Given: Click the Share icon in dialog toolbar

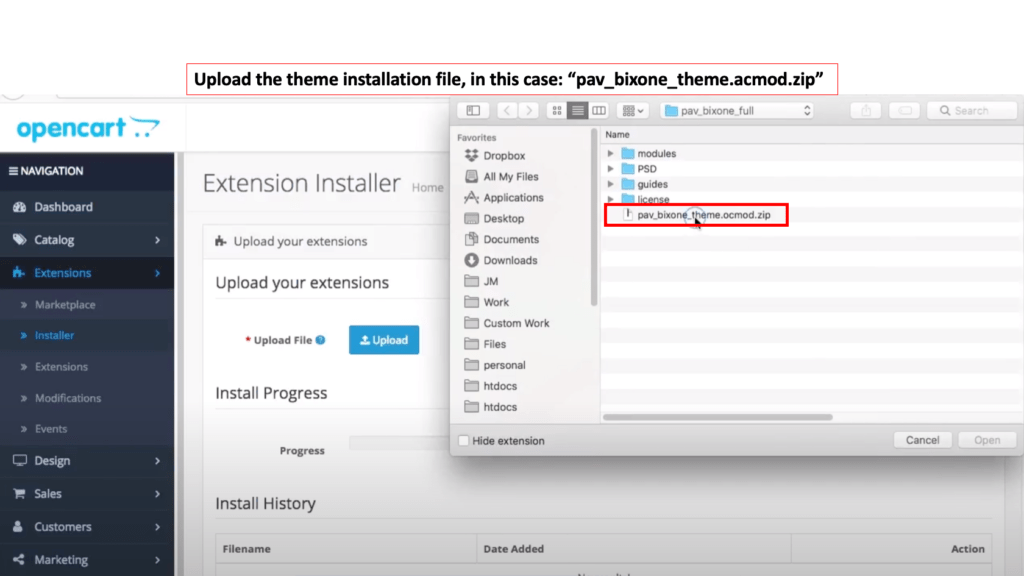Looking at the screenshot, I should point(866,111).
